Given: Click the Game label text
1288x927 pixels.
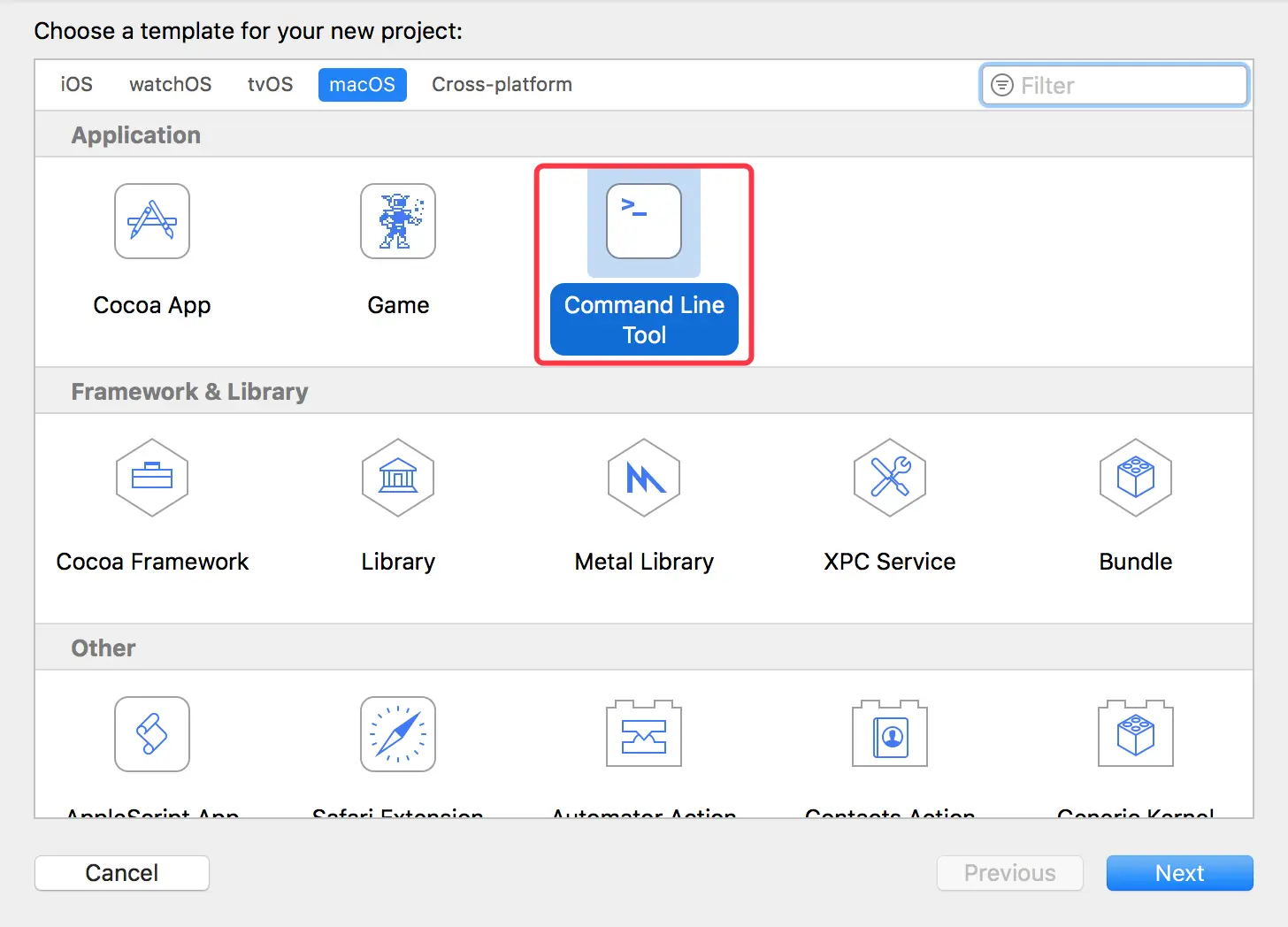Looking at the screenshot, I should point(398,305).
